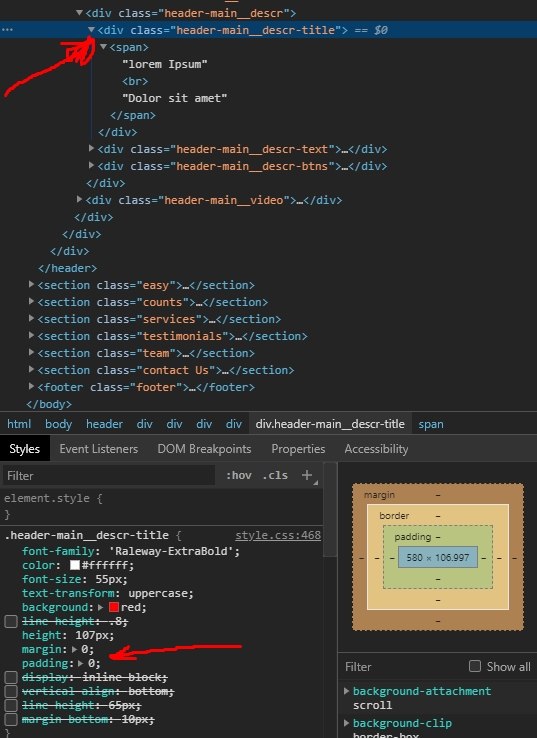This screenshot has height=738, width=537.
Task: Open the Properties tab
Action: [298, 449]
